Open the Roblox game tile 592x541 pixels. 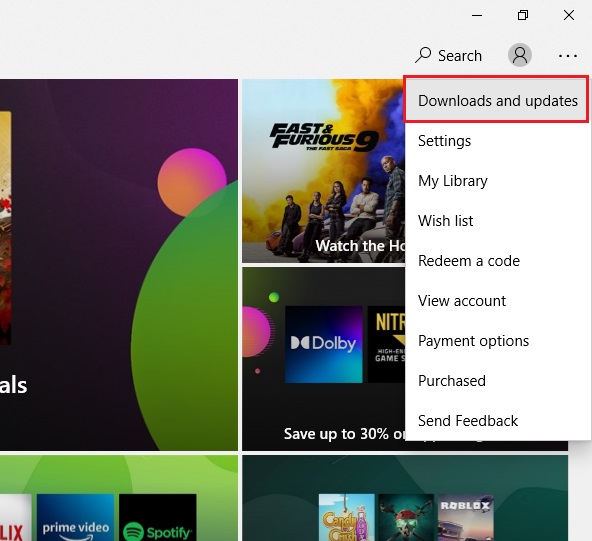[466, 517]
